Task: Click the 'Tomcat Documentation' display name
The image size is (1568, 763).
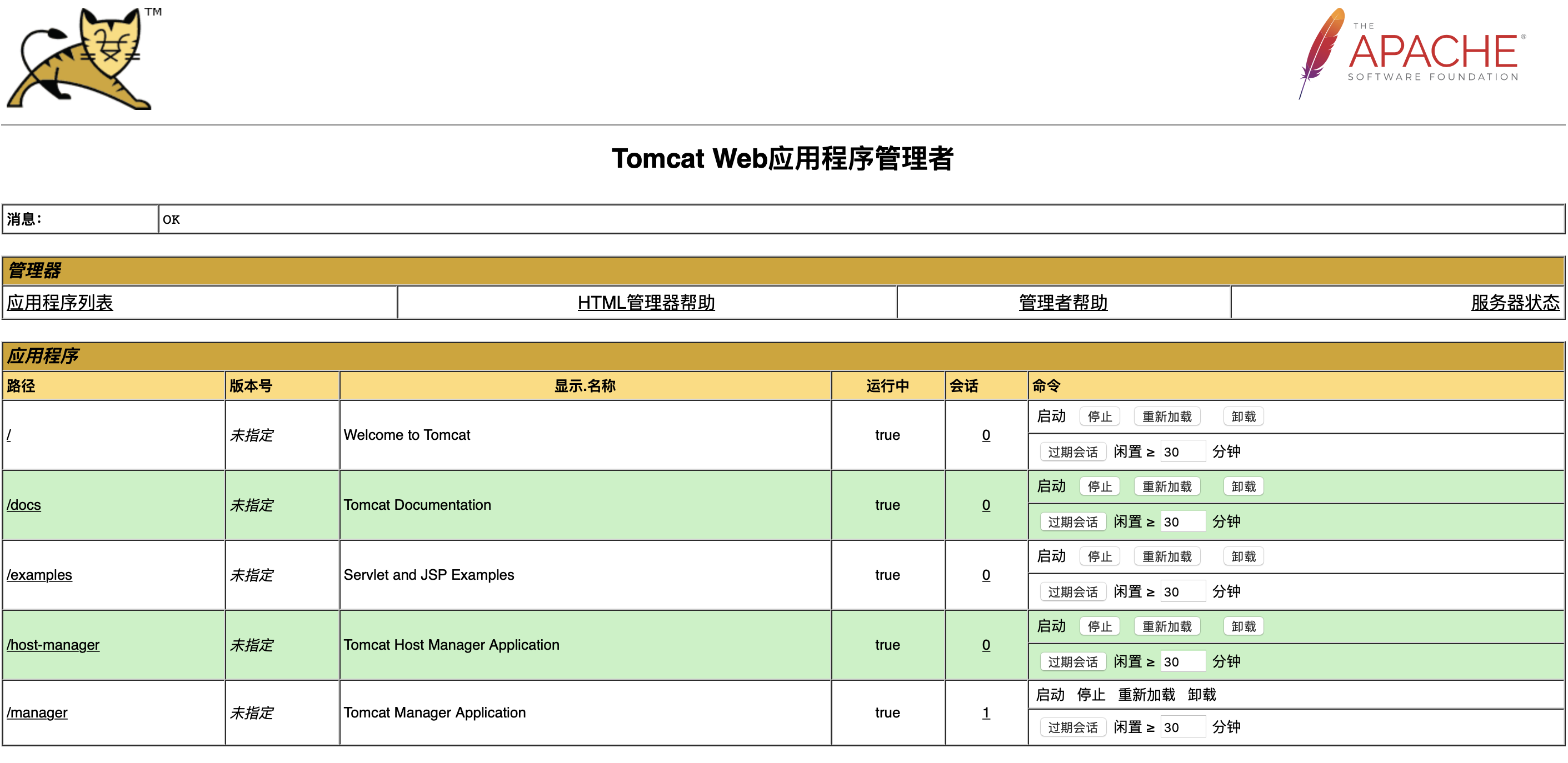Action: tap(417, 505)
